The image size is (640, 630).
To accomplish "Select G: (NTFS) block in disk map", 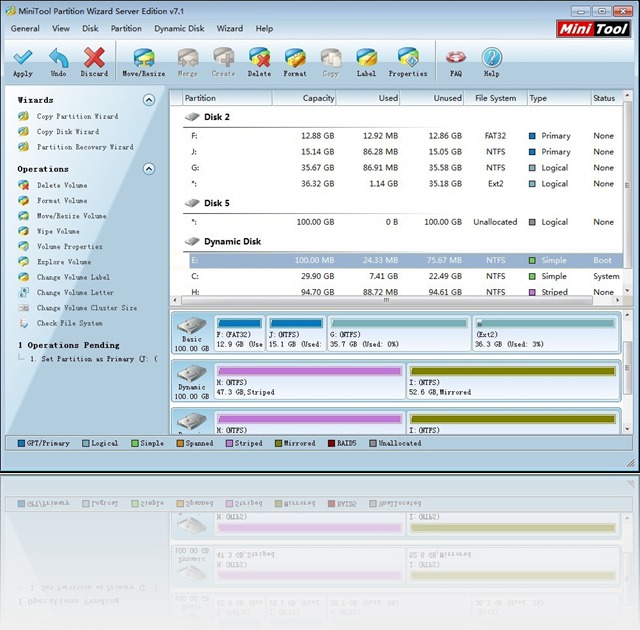I will point(399,333).
